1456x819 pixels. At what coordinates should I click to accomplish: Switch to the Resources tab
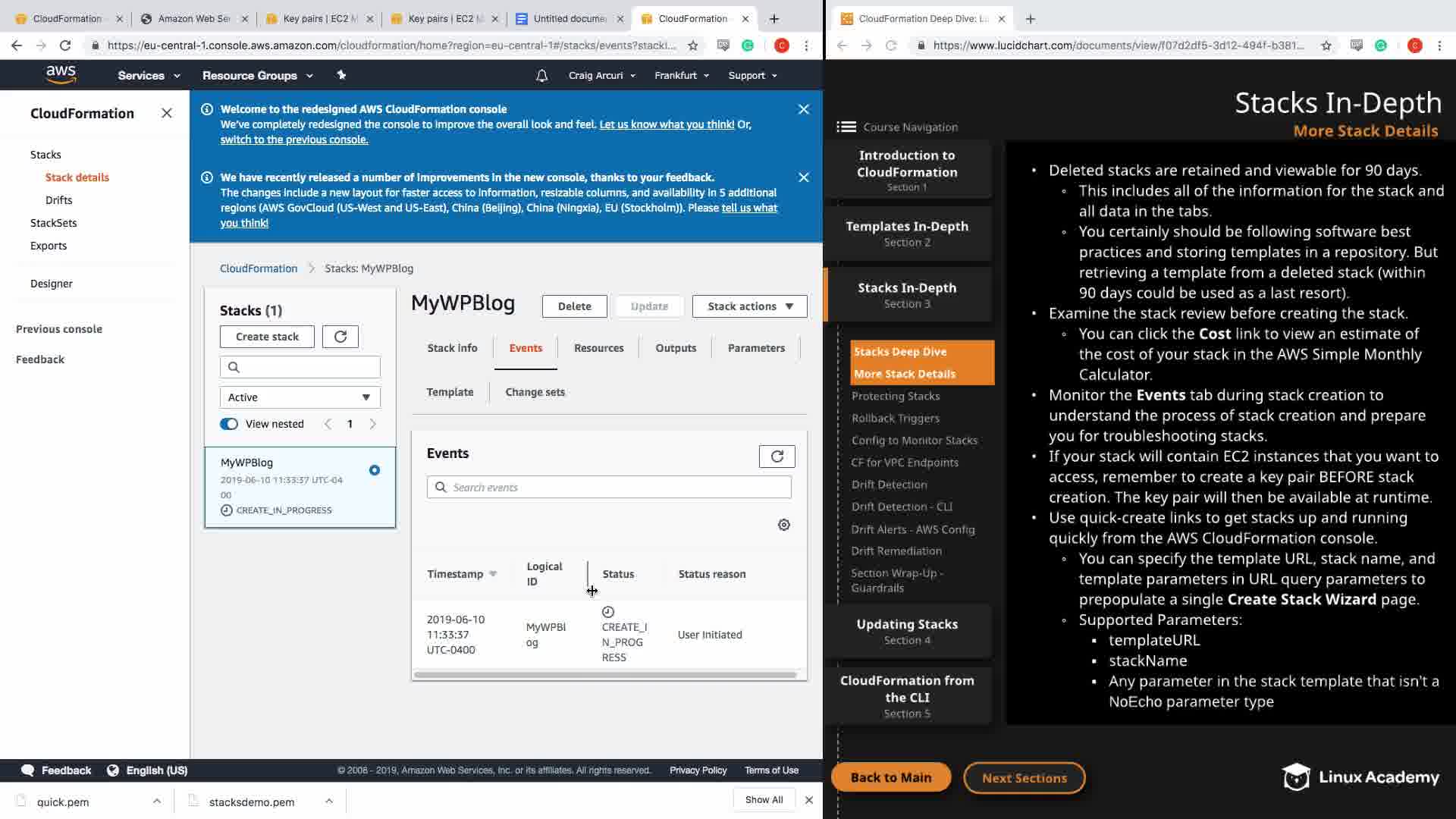(x=598, y=348)
